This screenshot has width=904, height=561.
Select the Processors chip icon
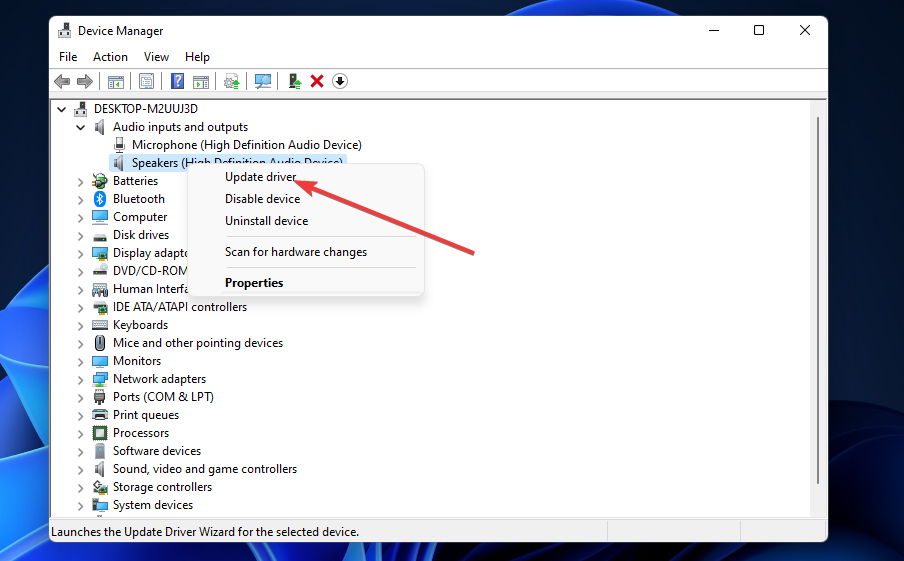pyautogui.click(x=100, y=433)
